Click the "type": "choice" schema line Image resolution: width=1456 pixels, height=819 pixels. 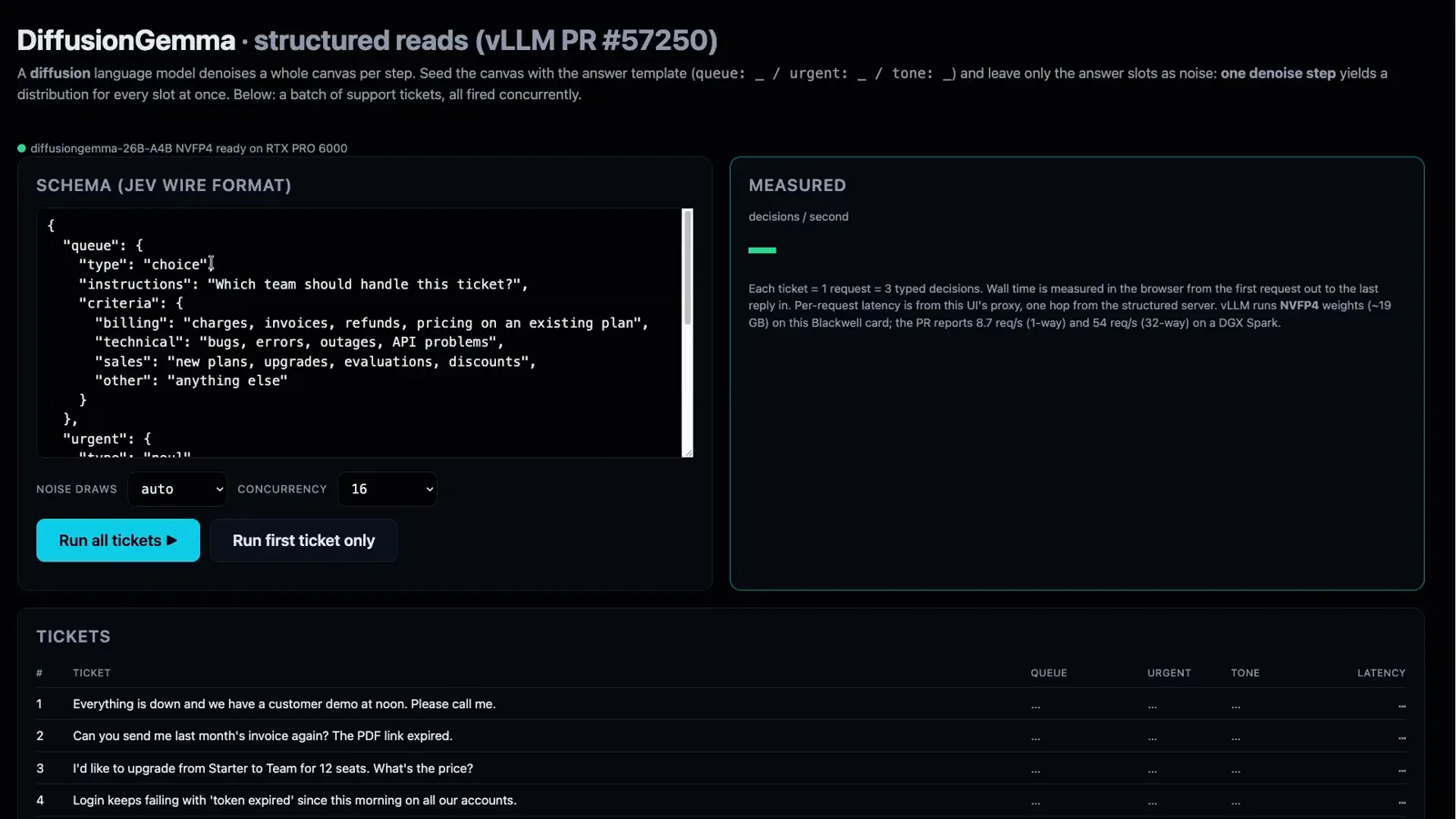(x=147, y=265)
